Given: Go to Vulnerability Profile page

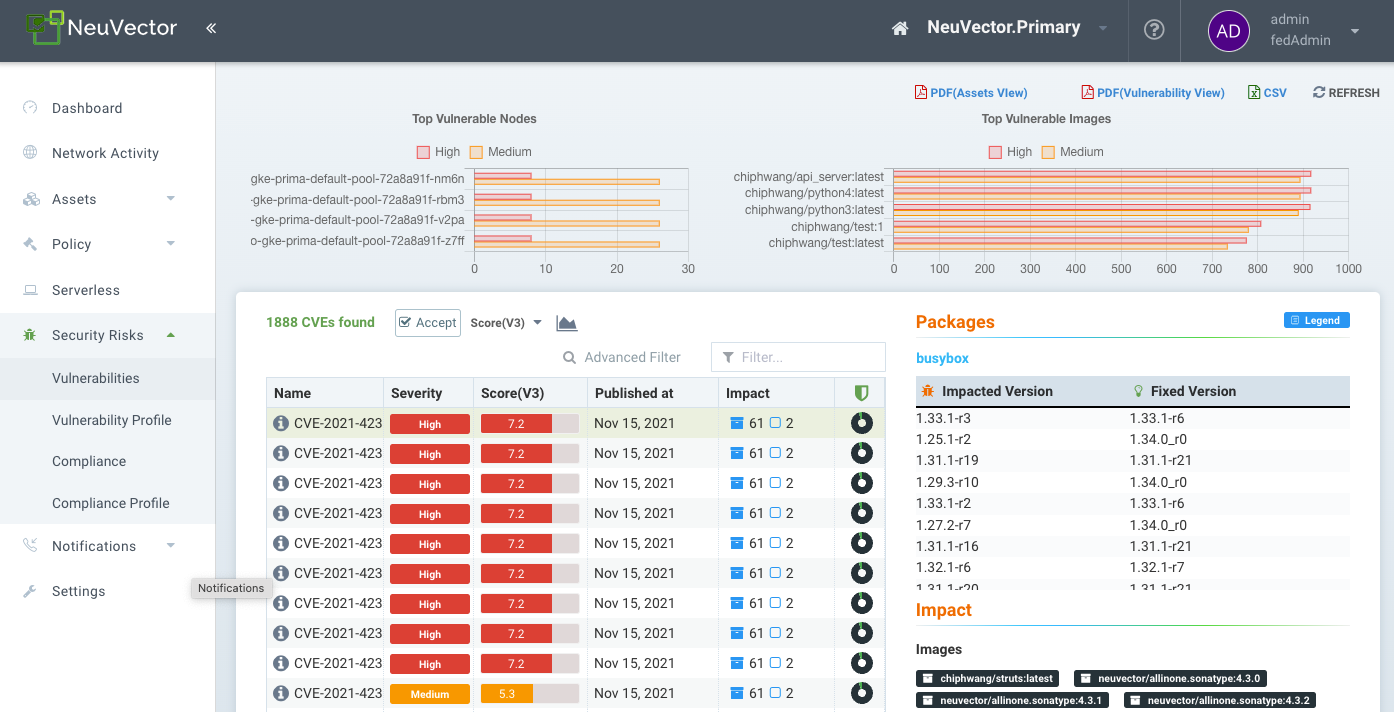Looking at the screenshot, I should click(111, 420).
